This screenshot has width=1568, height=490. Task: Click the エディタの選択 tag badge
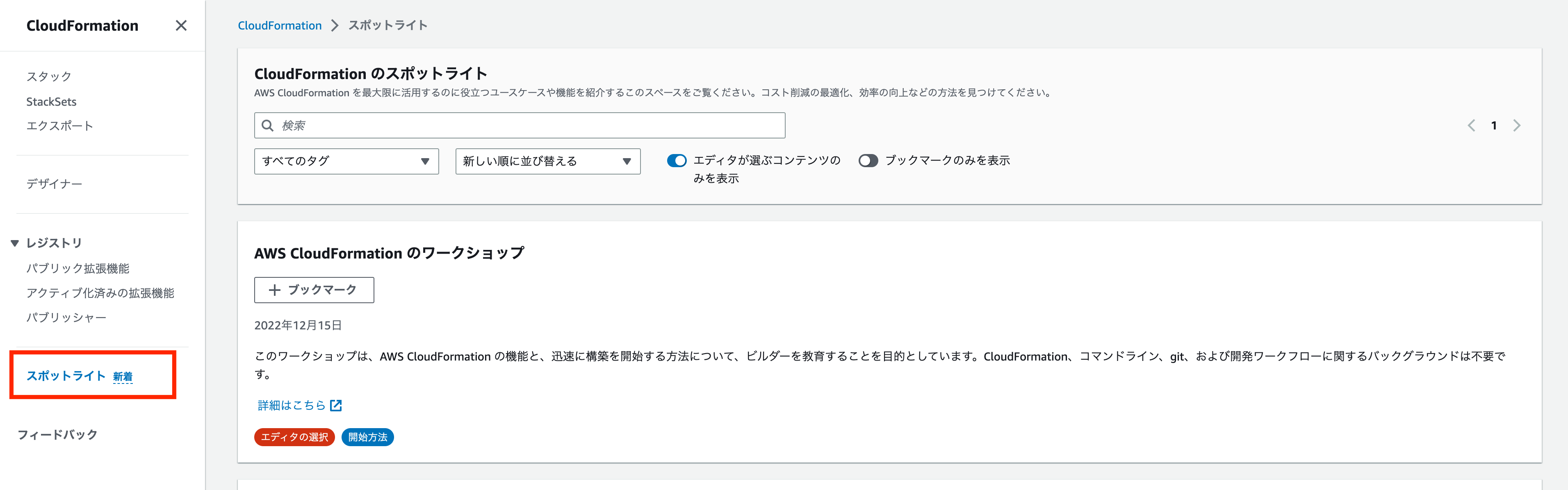click(x=294, y=437)
